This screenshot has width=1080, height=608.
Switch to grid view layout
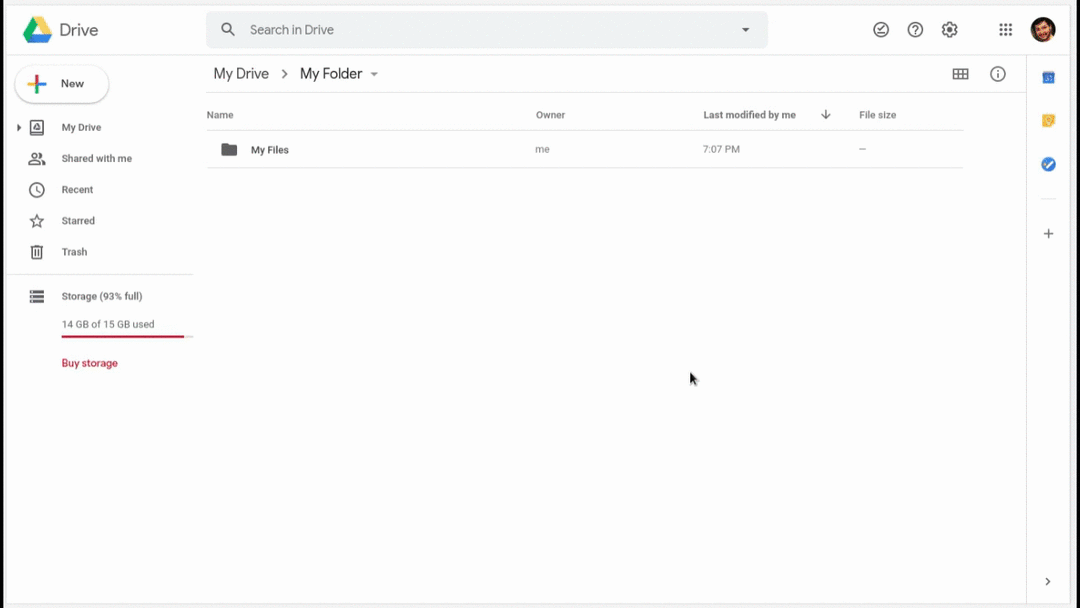[960, 74]
